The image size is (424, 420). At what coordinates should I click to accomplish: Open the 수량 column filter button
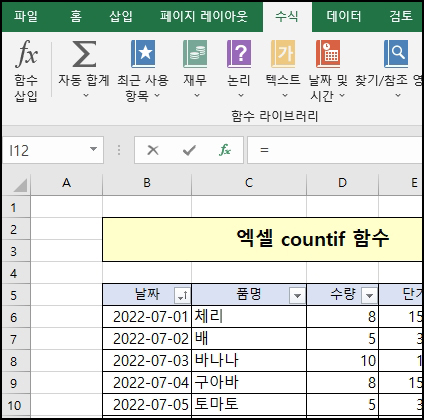pyautogui.click(x=369, y=295)
